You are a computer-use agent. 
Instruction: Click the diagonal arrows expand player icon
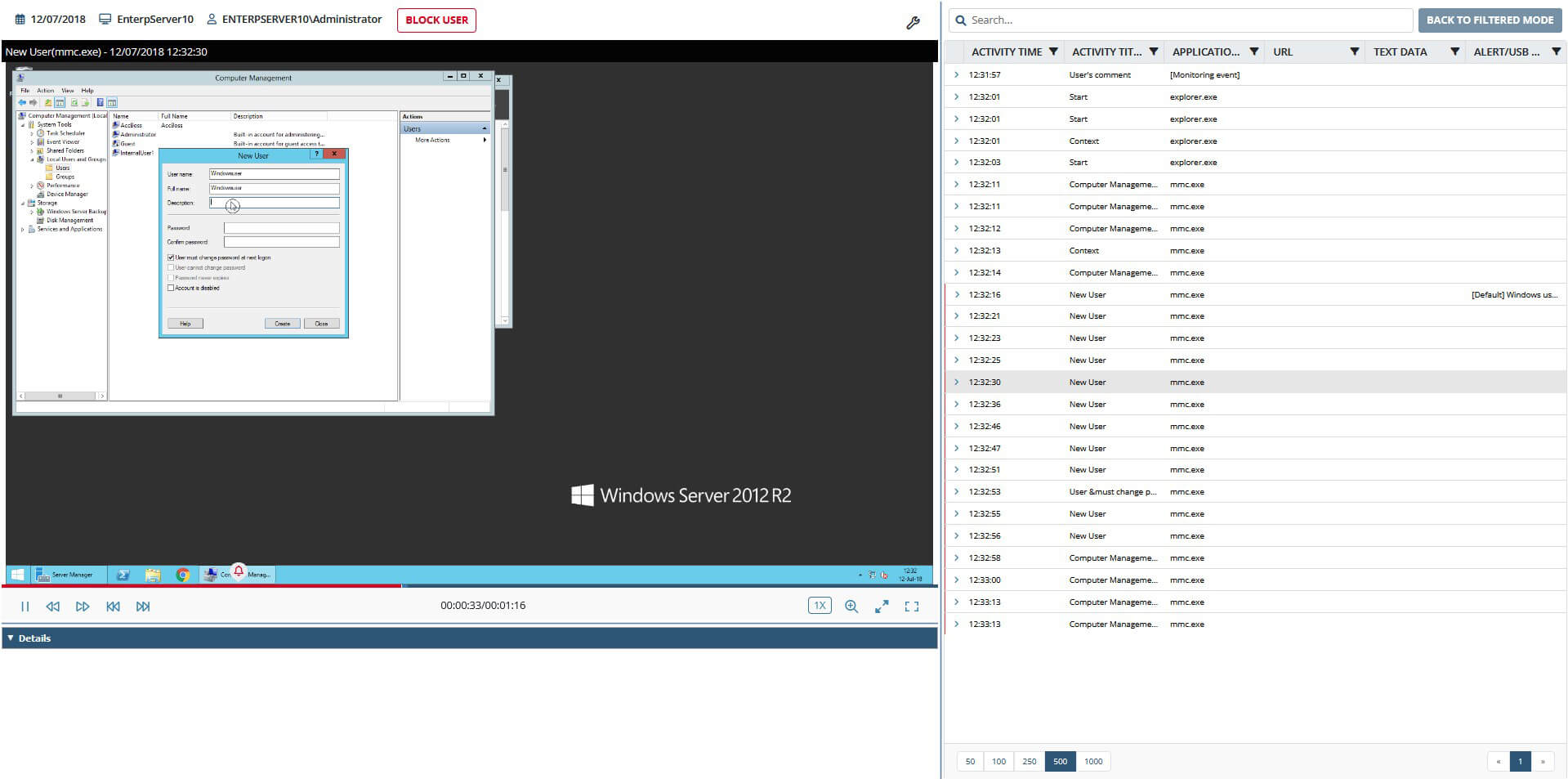tap(882, 607)
